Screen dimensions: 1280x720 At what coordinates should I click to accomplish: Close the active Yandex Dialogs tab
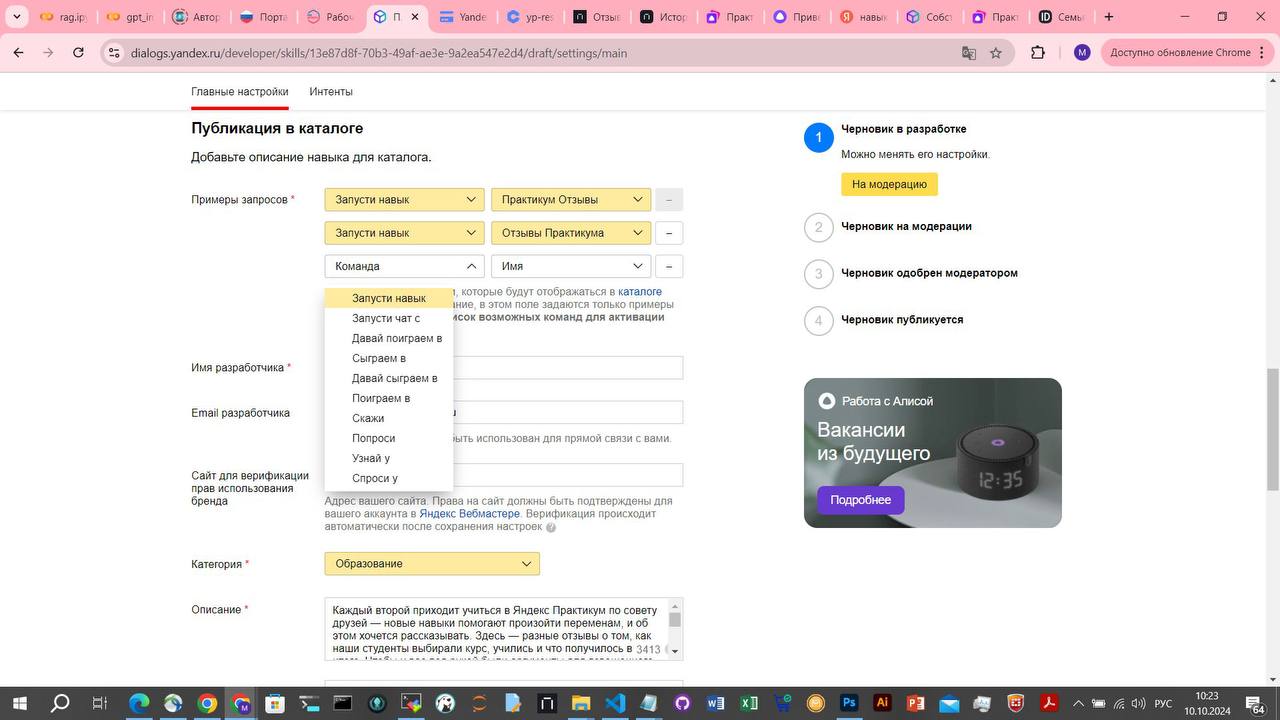pos(415,17)
